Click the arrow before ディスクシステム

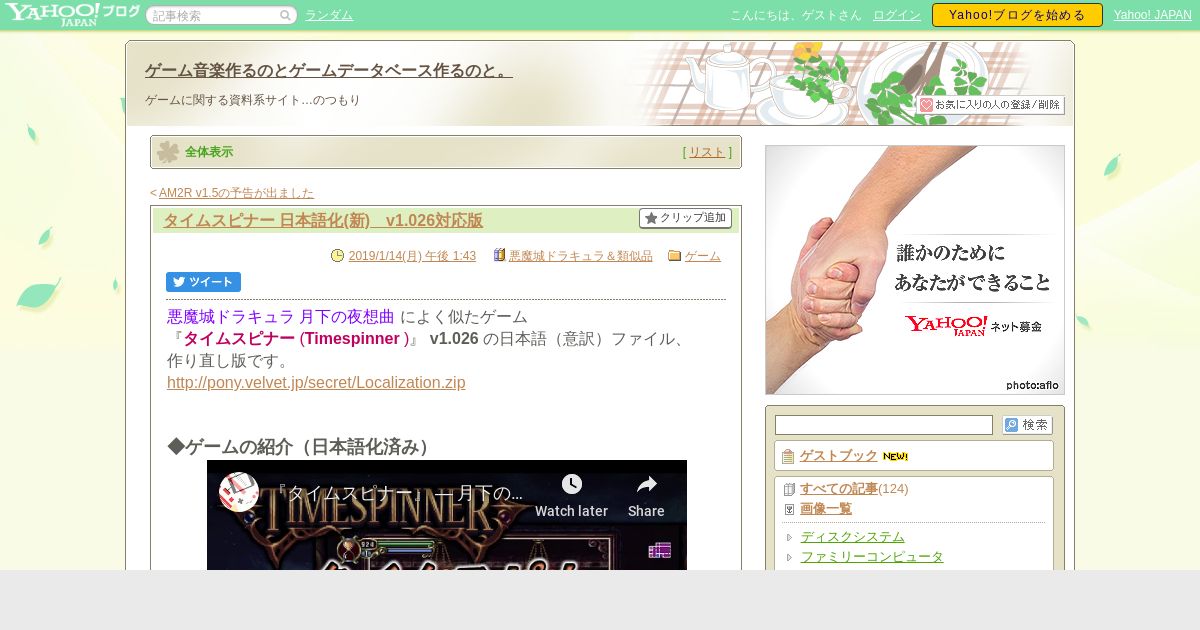[789, 538]
